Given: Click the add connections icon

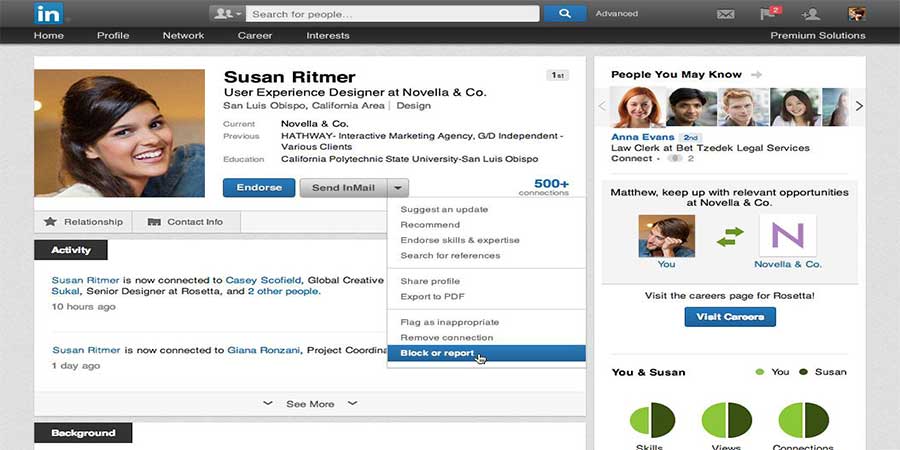Looking at the screenshot, I should point(811,14).
